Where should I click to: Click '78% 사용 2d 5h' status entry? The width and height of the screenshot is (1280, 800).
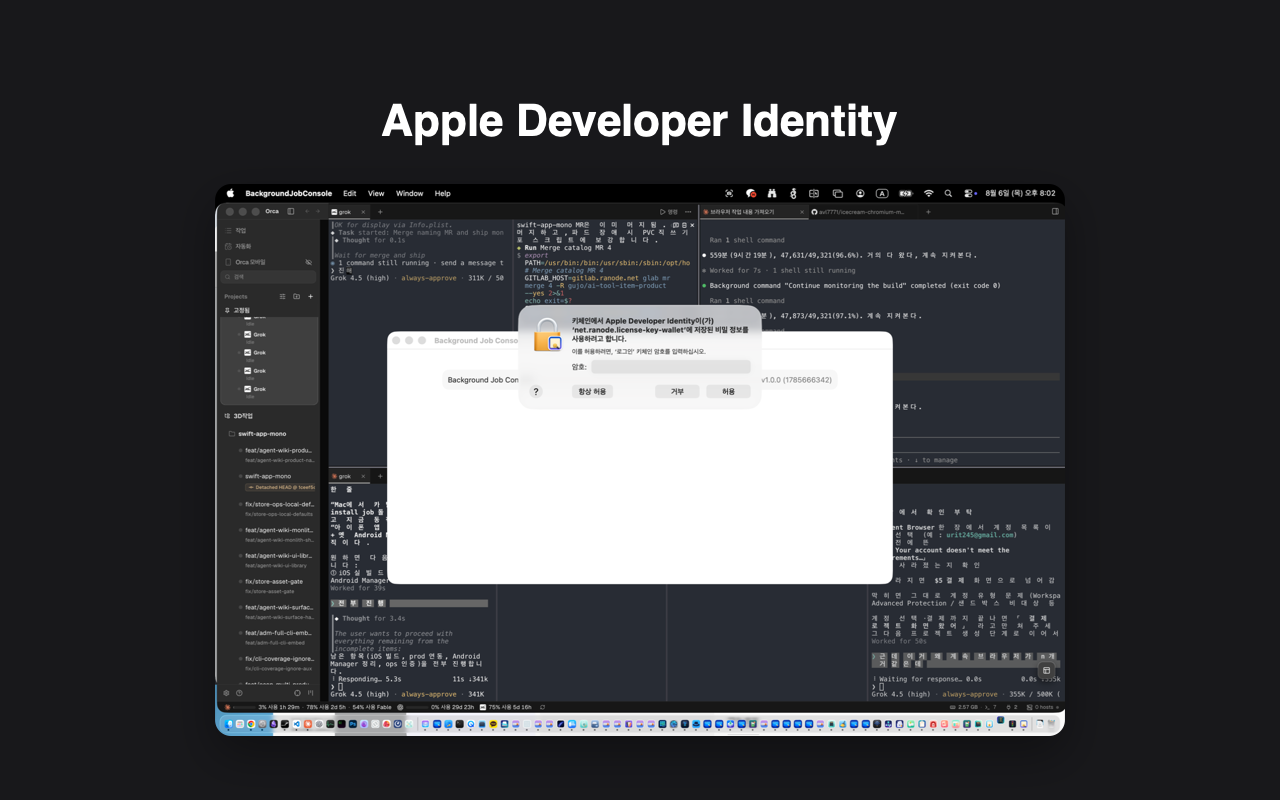click(x=326, y=707)
